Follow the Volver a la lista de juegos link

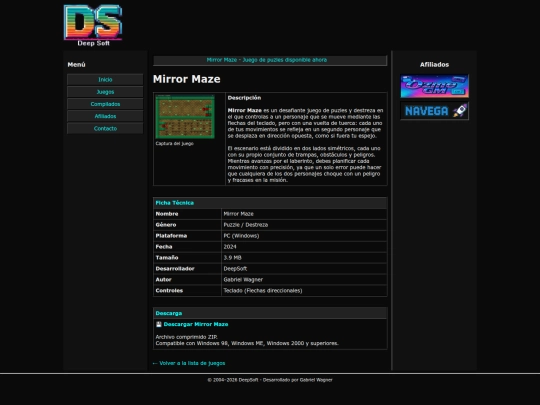tap(189, 363)
